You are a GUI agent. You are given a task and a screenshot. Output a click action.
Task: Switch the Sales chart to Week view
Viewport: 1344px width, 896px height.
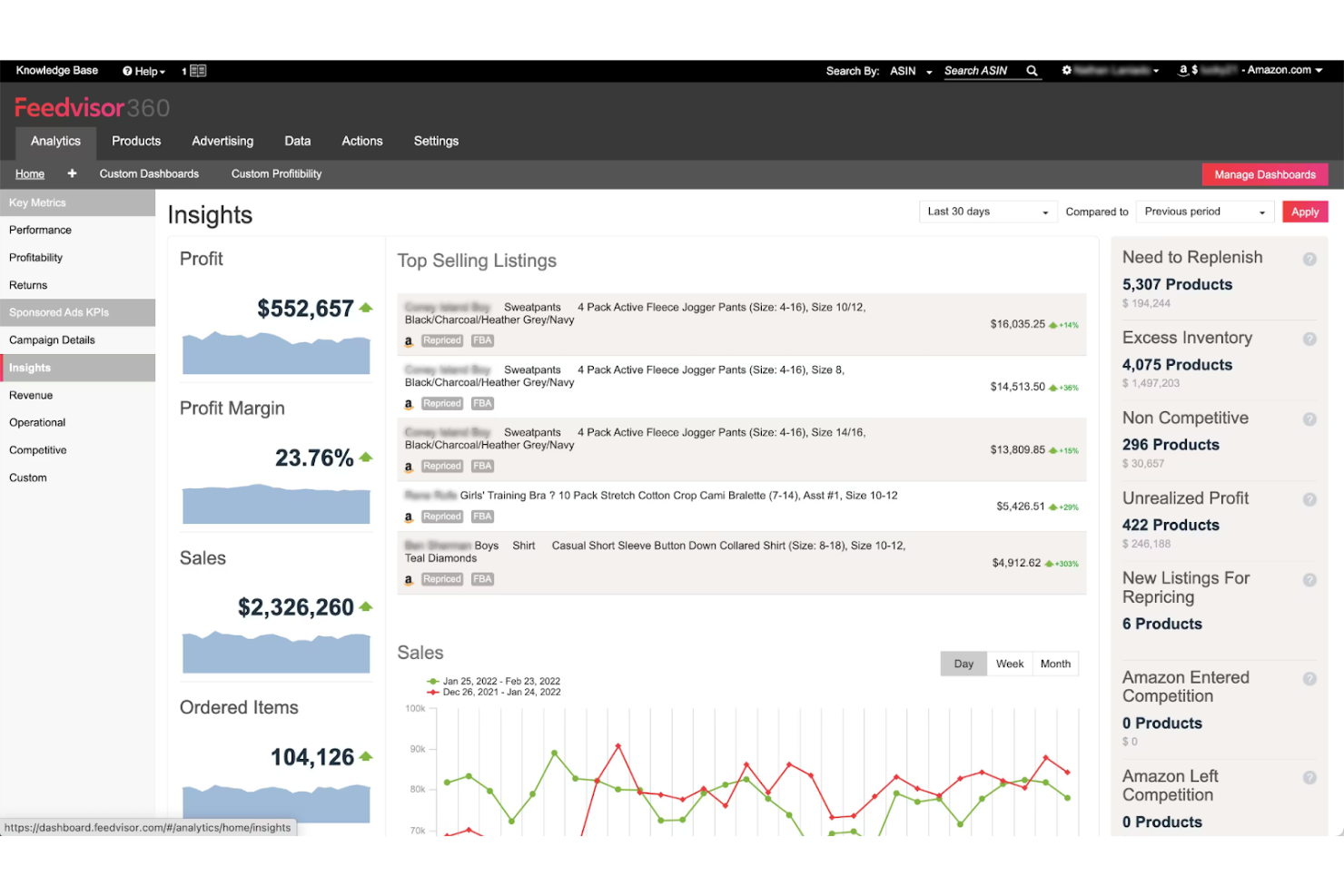[x=1010, y=664]
